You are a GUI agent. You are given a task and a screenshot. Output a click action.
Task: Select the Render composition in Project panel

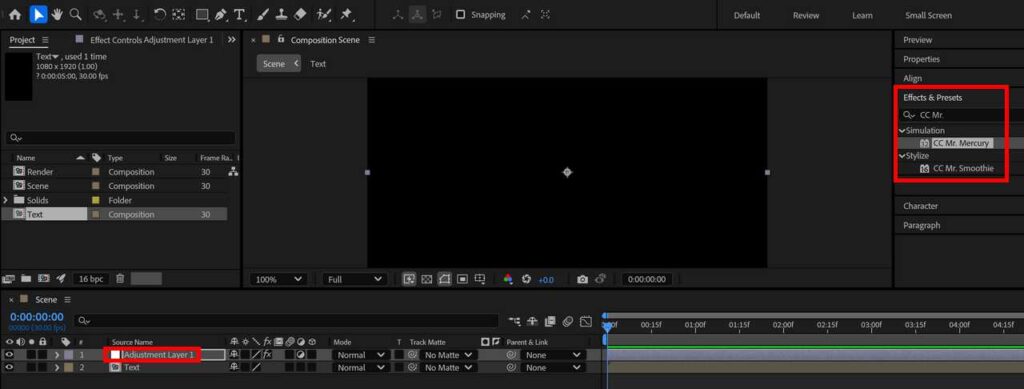click(40, 172)
